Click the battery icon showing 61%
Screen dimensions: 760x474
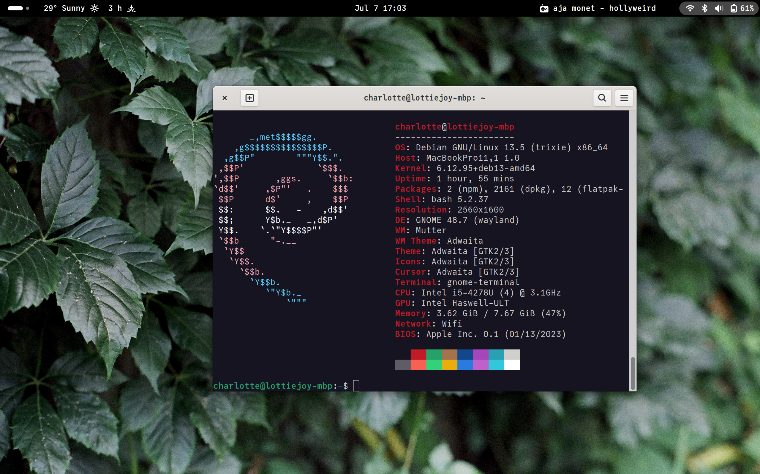(734, 8)
